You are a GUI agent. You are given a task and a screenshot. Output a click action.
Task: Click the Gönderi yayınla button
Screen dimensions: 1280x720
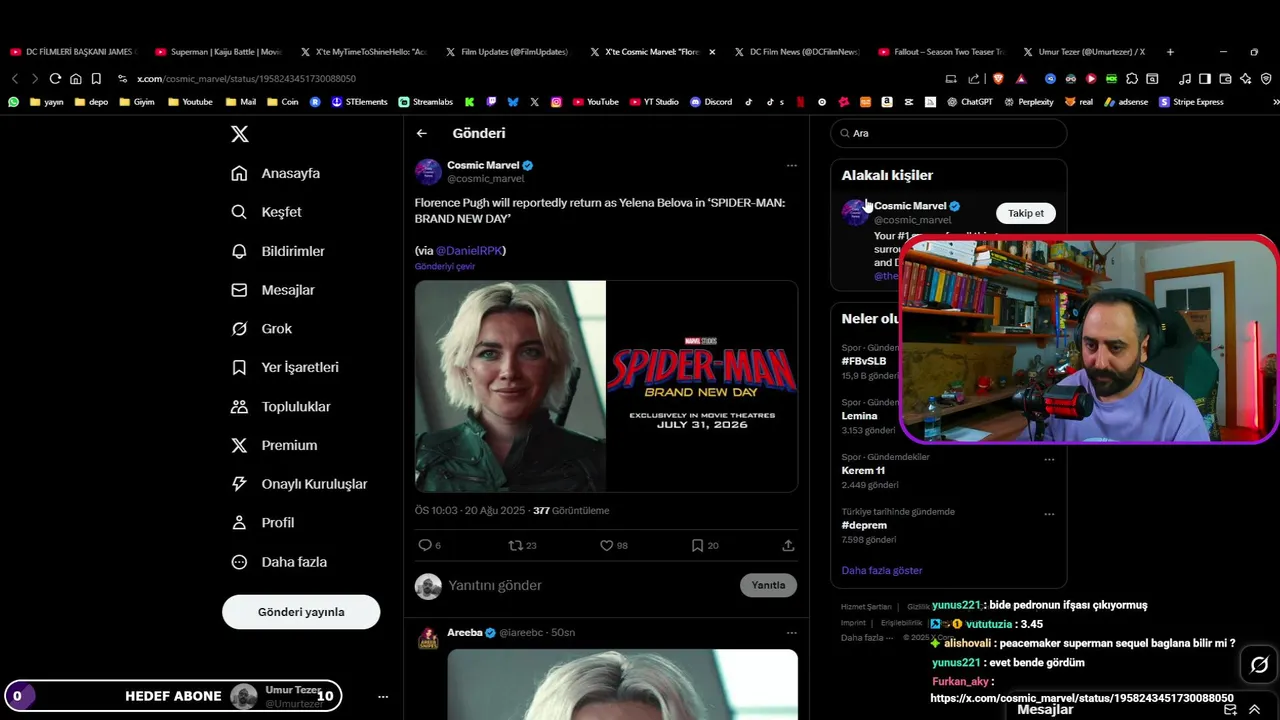301,612
